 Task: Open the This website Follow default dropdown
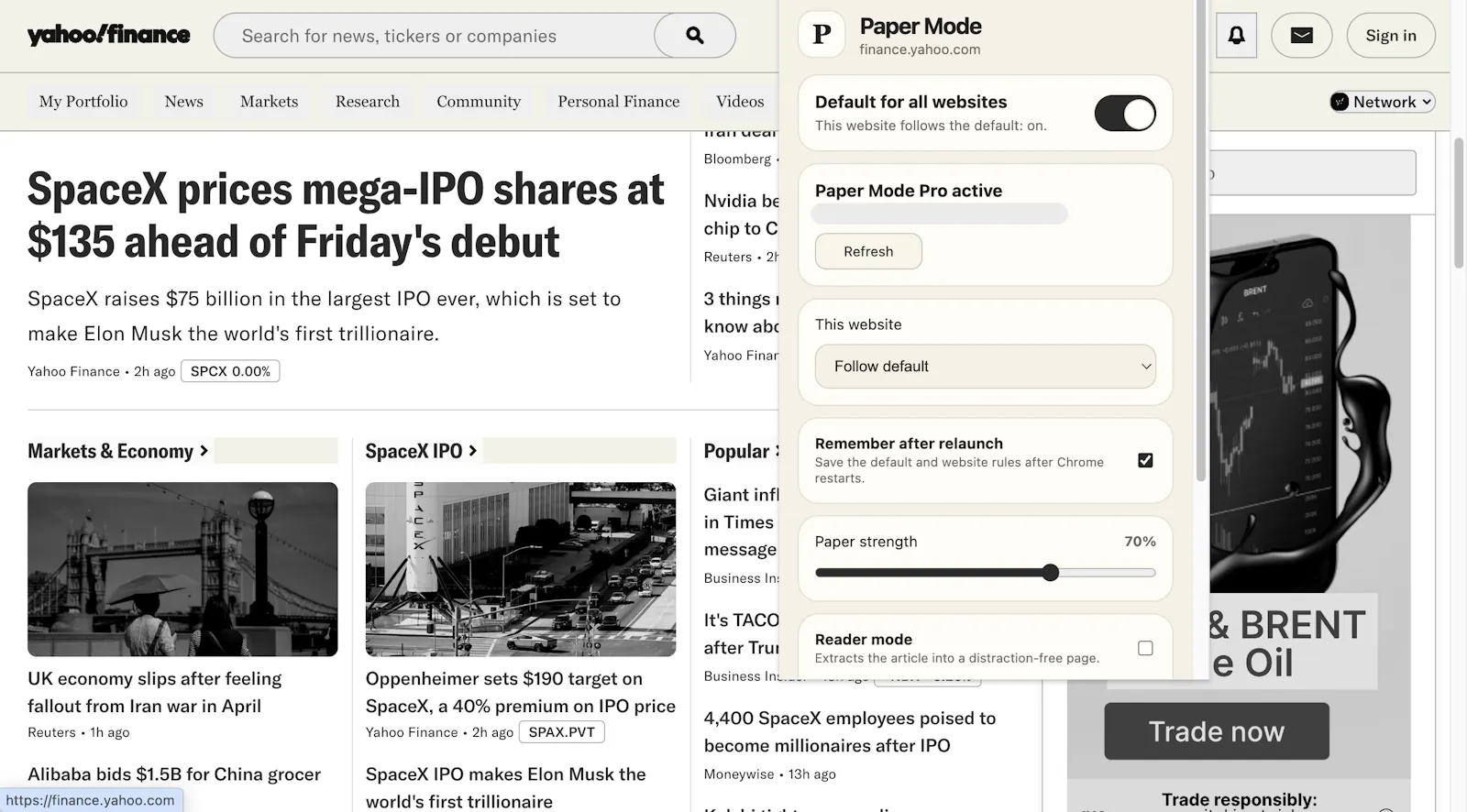coord(985,367)
